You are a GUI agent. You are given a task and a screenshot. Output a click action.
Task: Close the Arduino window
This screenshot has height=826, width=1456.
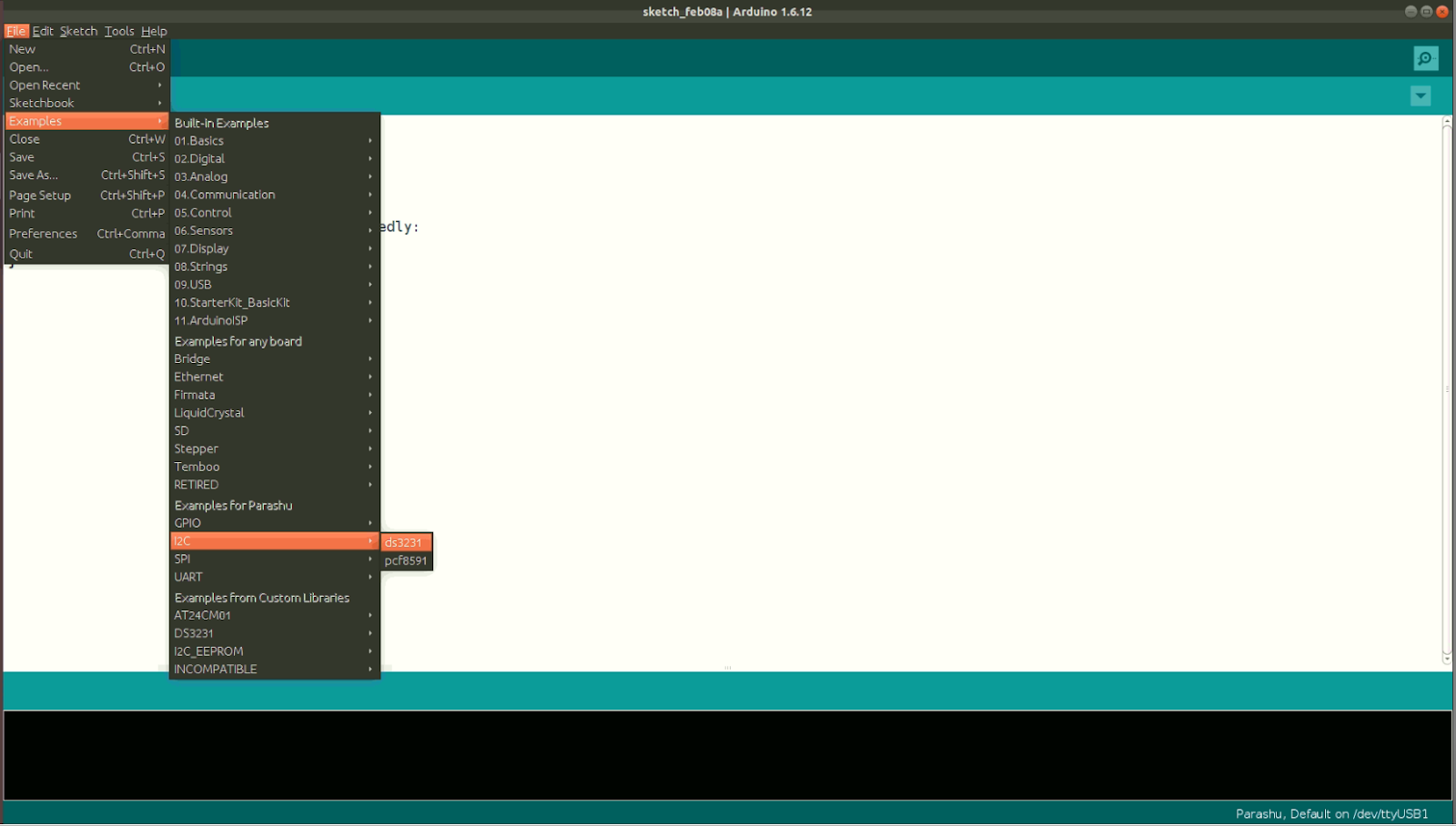point(1441,12)
